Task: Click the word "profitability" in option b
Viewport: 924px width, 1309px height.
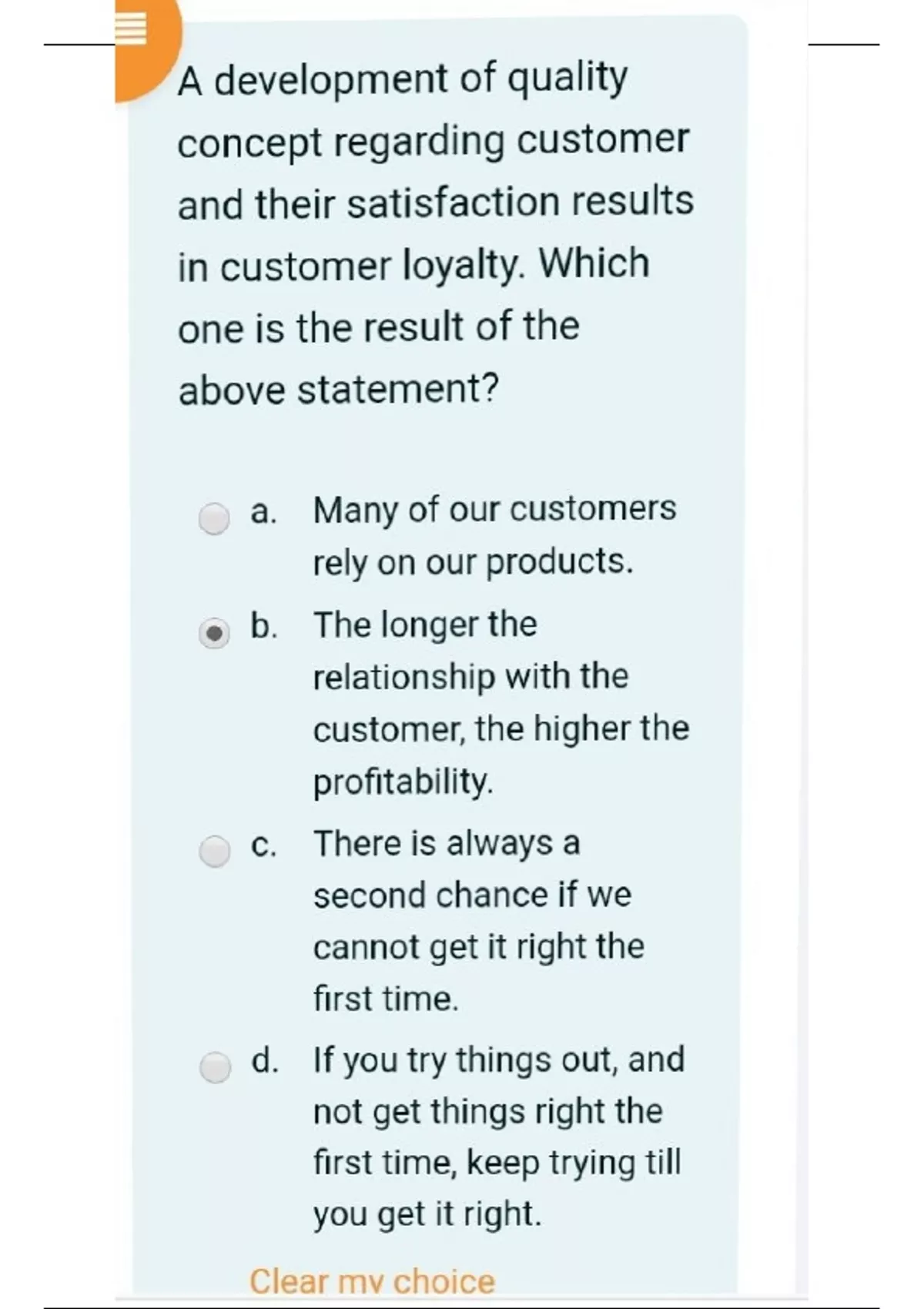Action: (402, 782)
